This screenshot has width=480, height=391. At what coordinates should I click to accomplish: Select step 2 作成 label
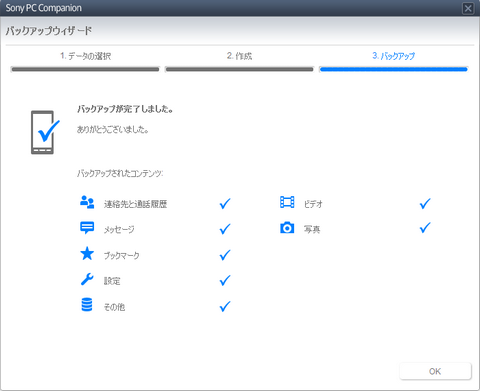coord(239,56)
